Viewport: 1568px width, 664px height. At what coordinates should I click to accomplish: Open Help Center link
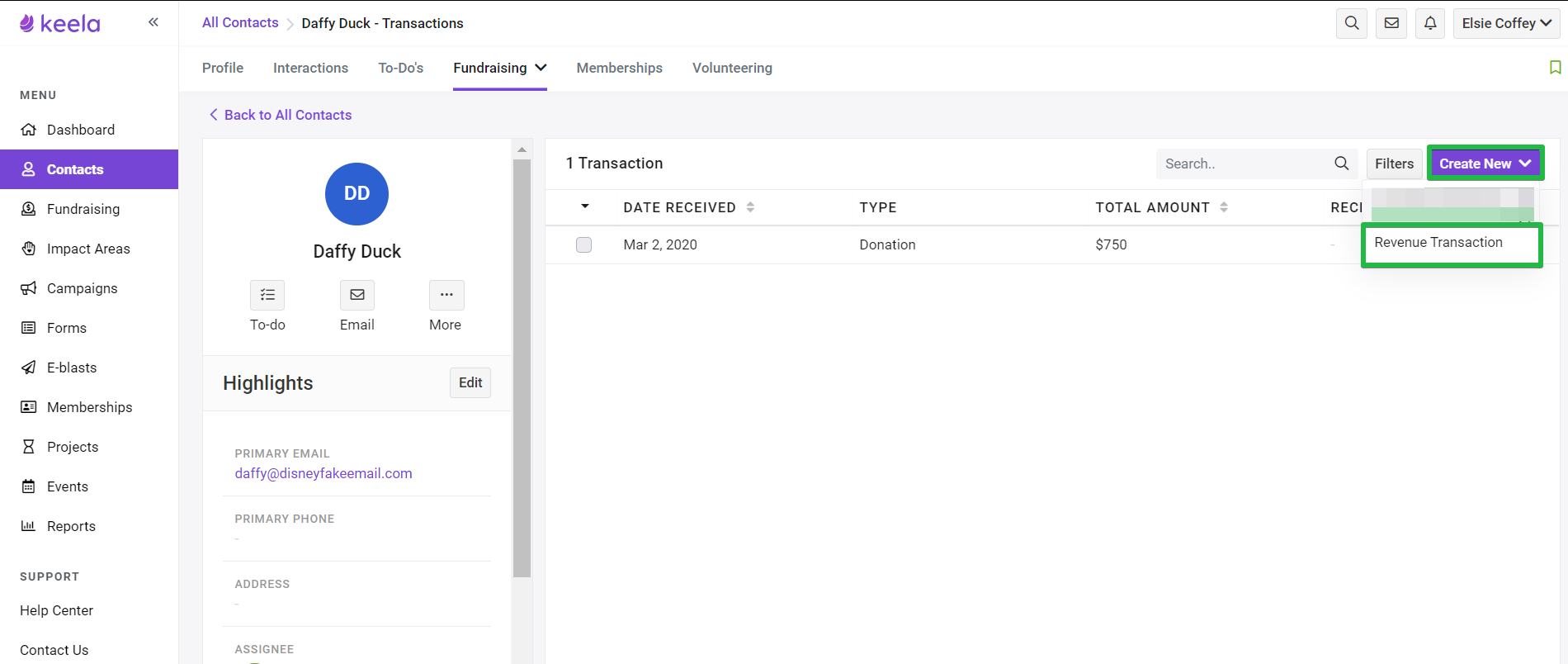click(x=56, y=610)
